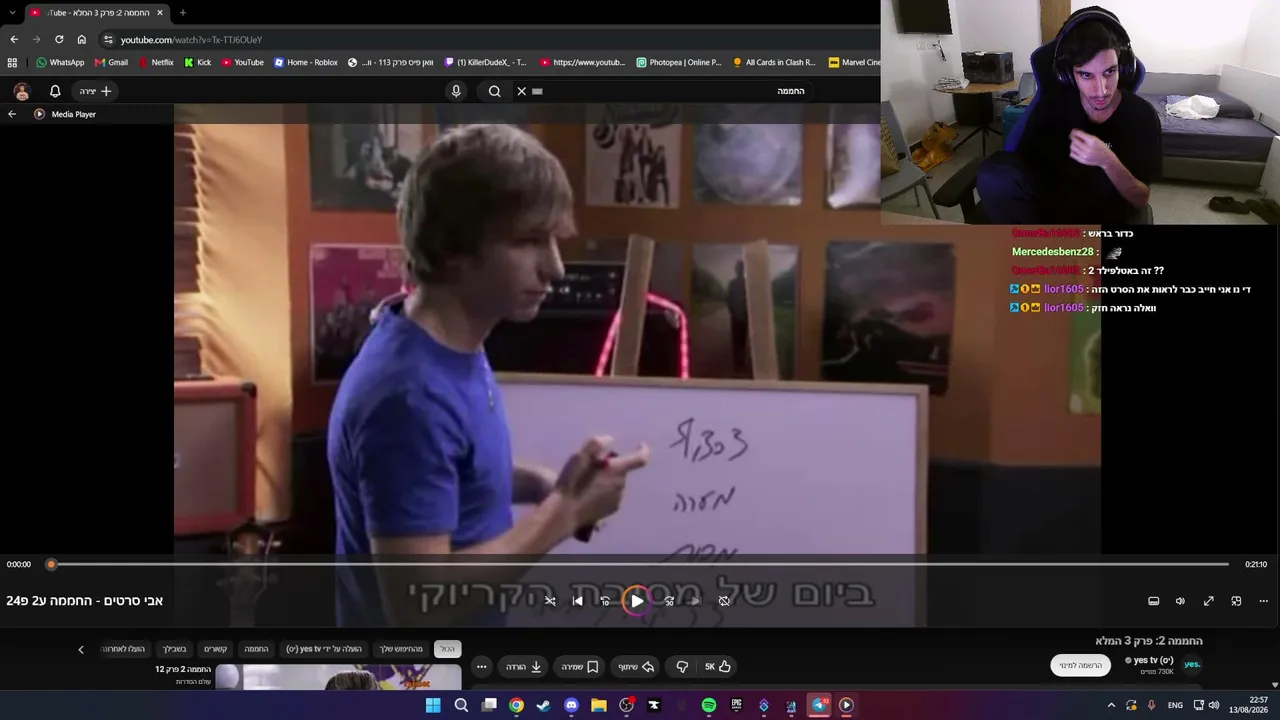Reload the page in the browser
1280x720 pixels.
59,39
